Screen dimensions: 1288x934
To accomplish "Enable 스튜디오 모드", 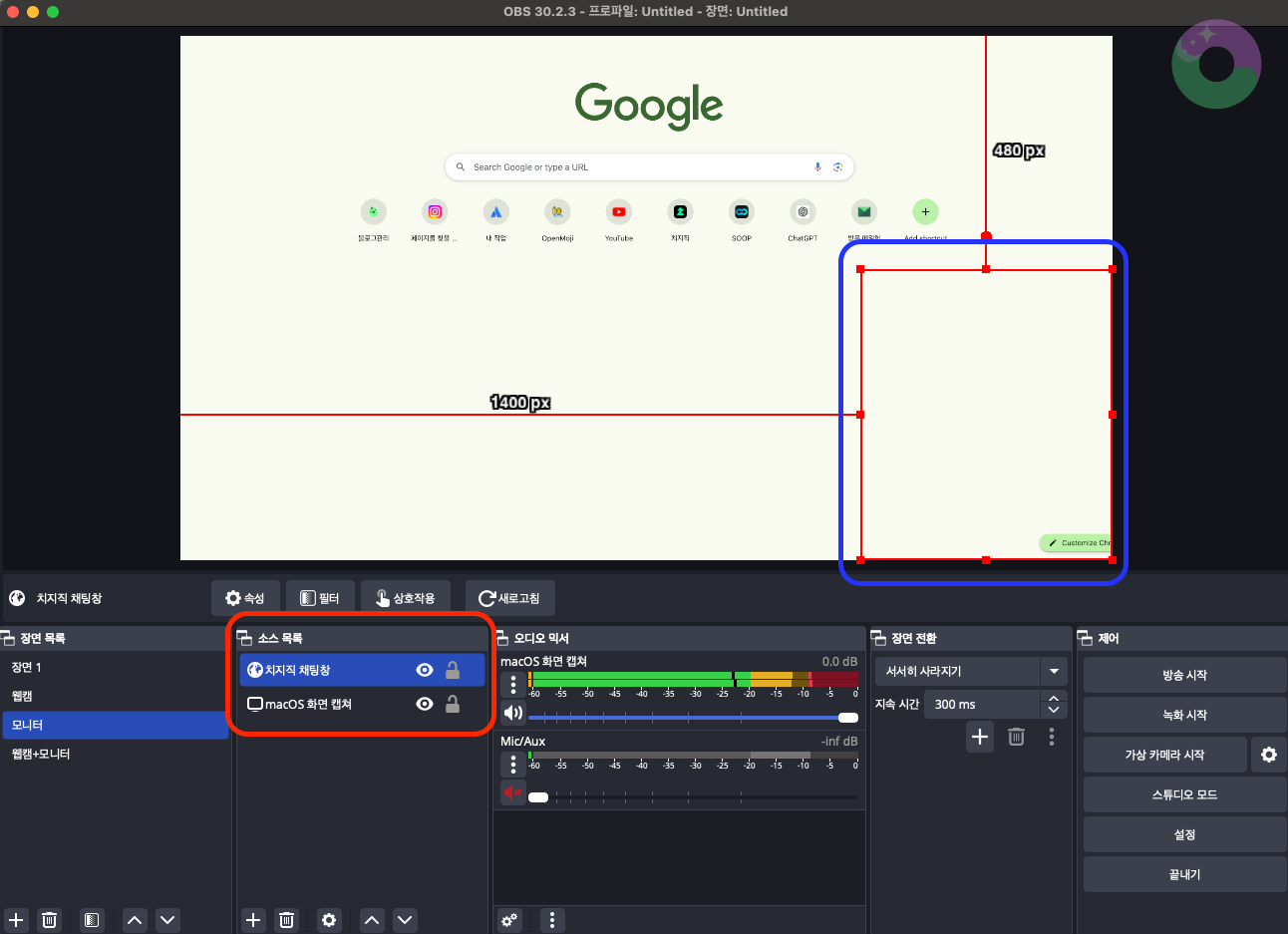I will (x=1184, y=794).
